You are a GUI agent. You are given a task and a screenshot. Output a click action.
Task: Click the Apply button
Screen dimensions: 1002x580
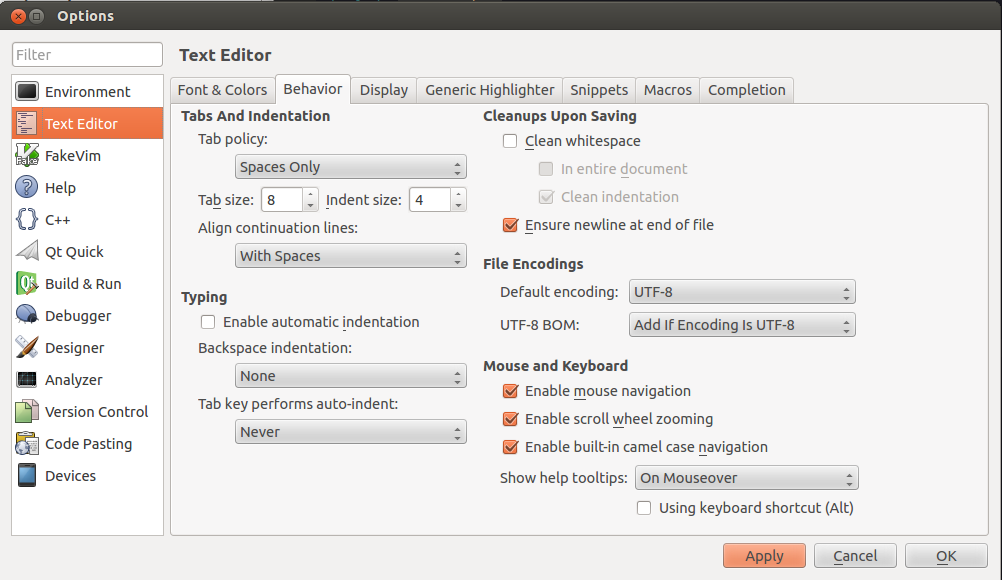[764, 556]
